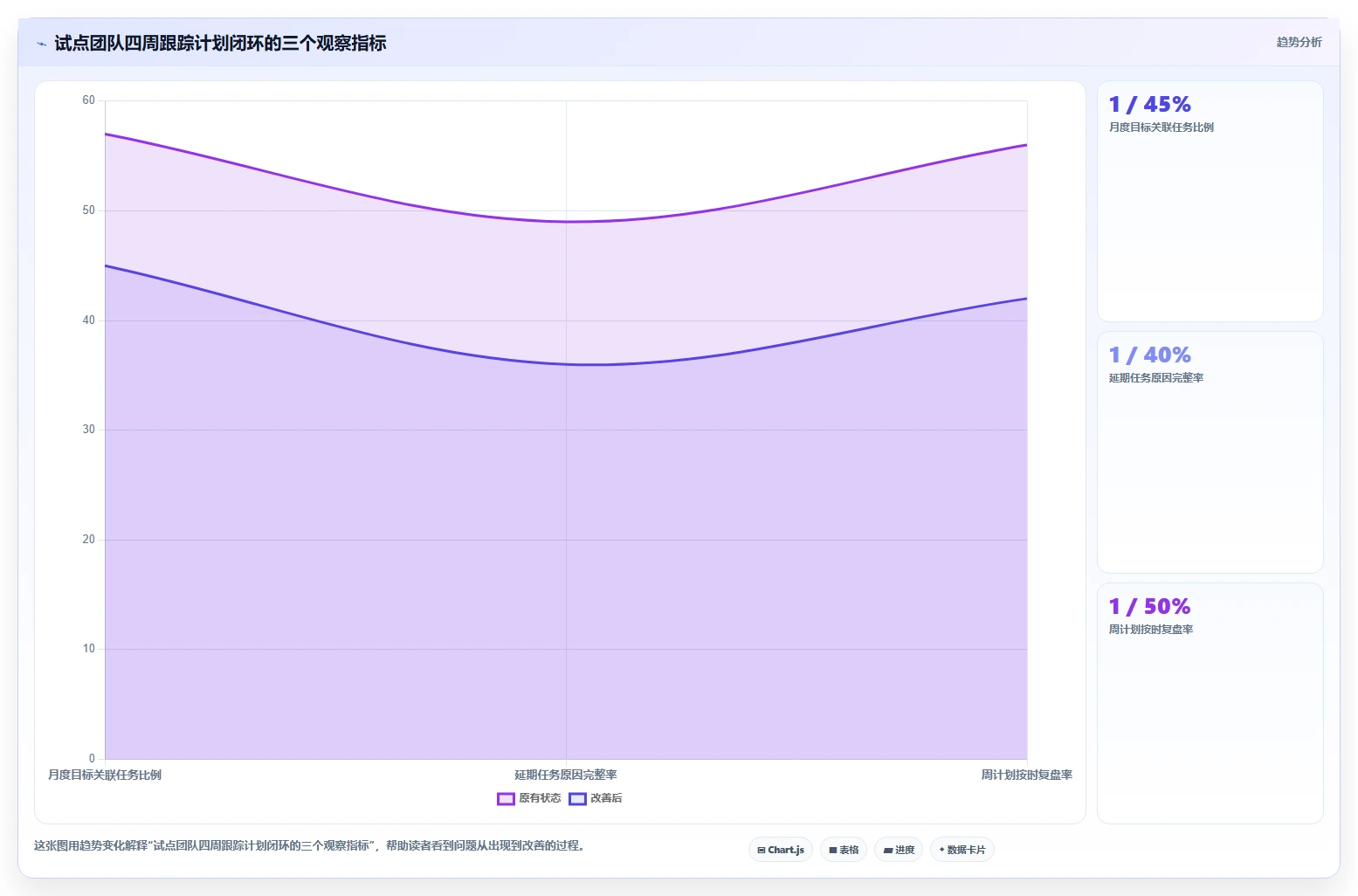Open the 1 / 45% 月度目标关联任务比例 card
Screen dimensions: 1358x896
tap(1210, 202)
